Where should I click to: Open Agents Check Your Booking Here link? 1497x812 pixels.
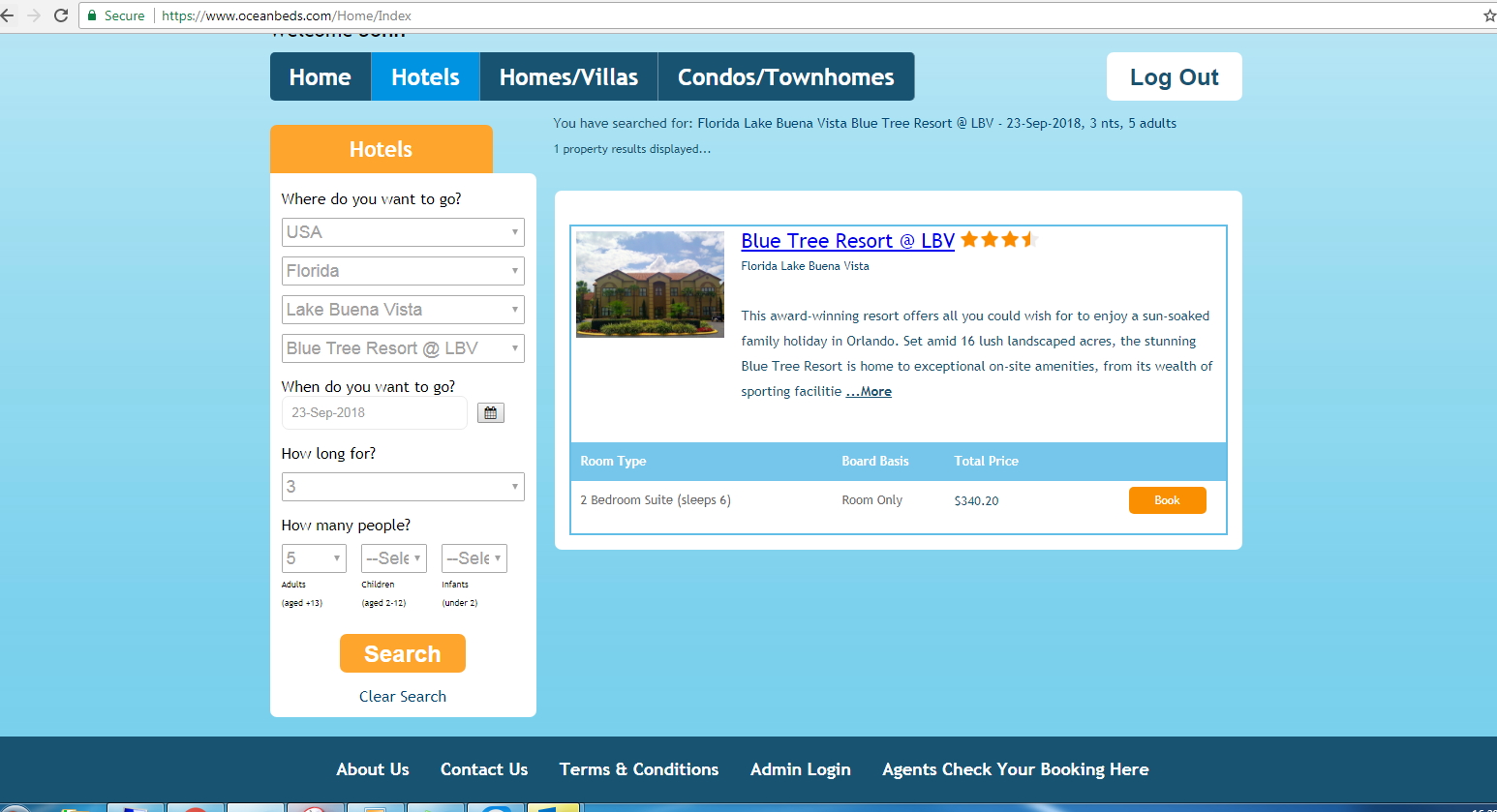click(1016, 769)
